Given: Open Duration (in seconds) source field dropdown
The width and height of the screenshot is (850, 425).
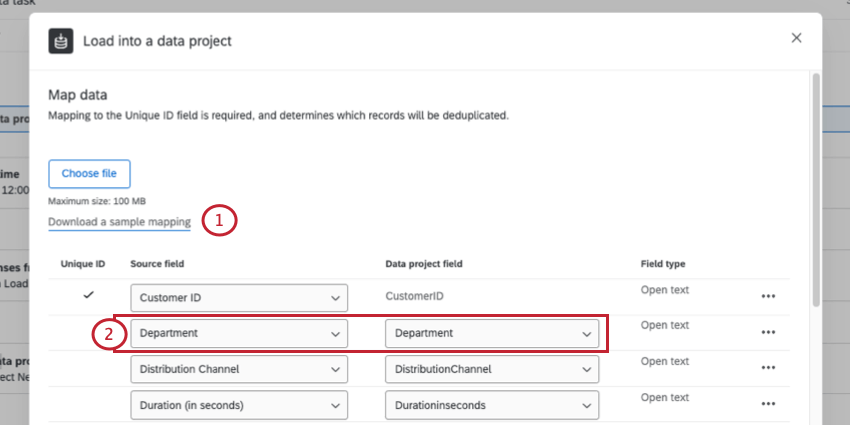Looking at the screenshot, I should (240, 404).
